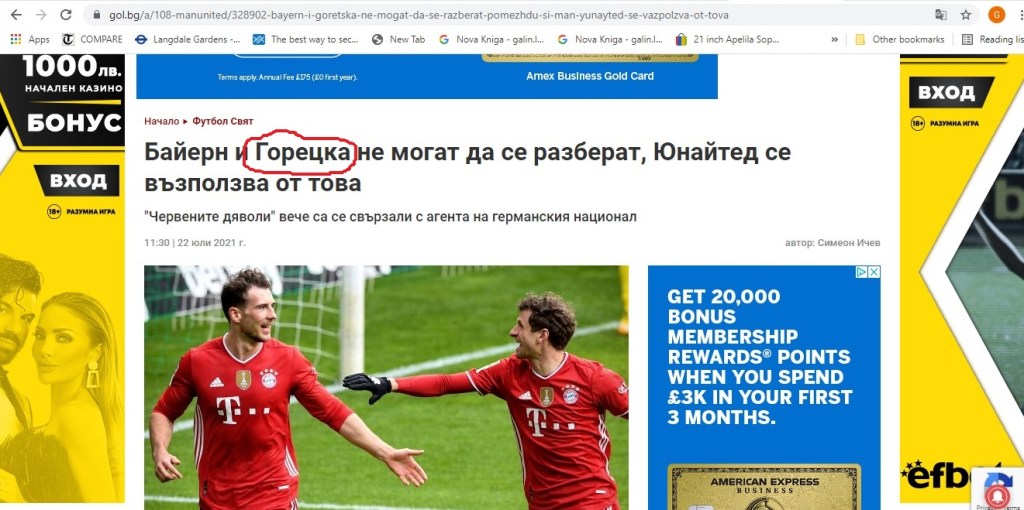Click the AdChoices icon on Amex ad
This screenshot has height=510, width=1024.
(x=862, y=272)
